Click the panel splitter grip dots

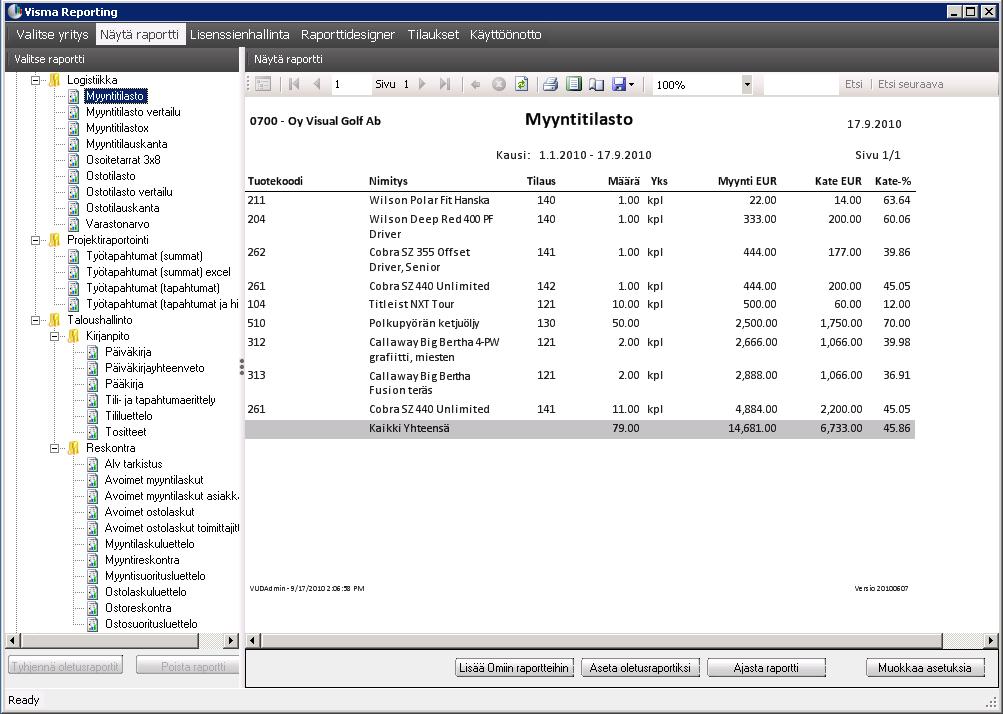(x=242, y=367)
